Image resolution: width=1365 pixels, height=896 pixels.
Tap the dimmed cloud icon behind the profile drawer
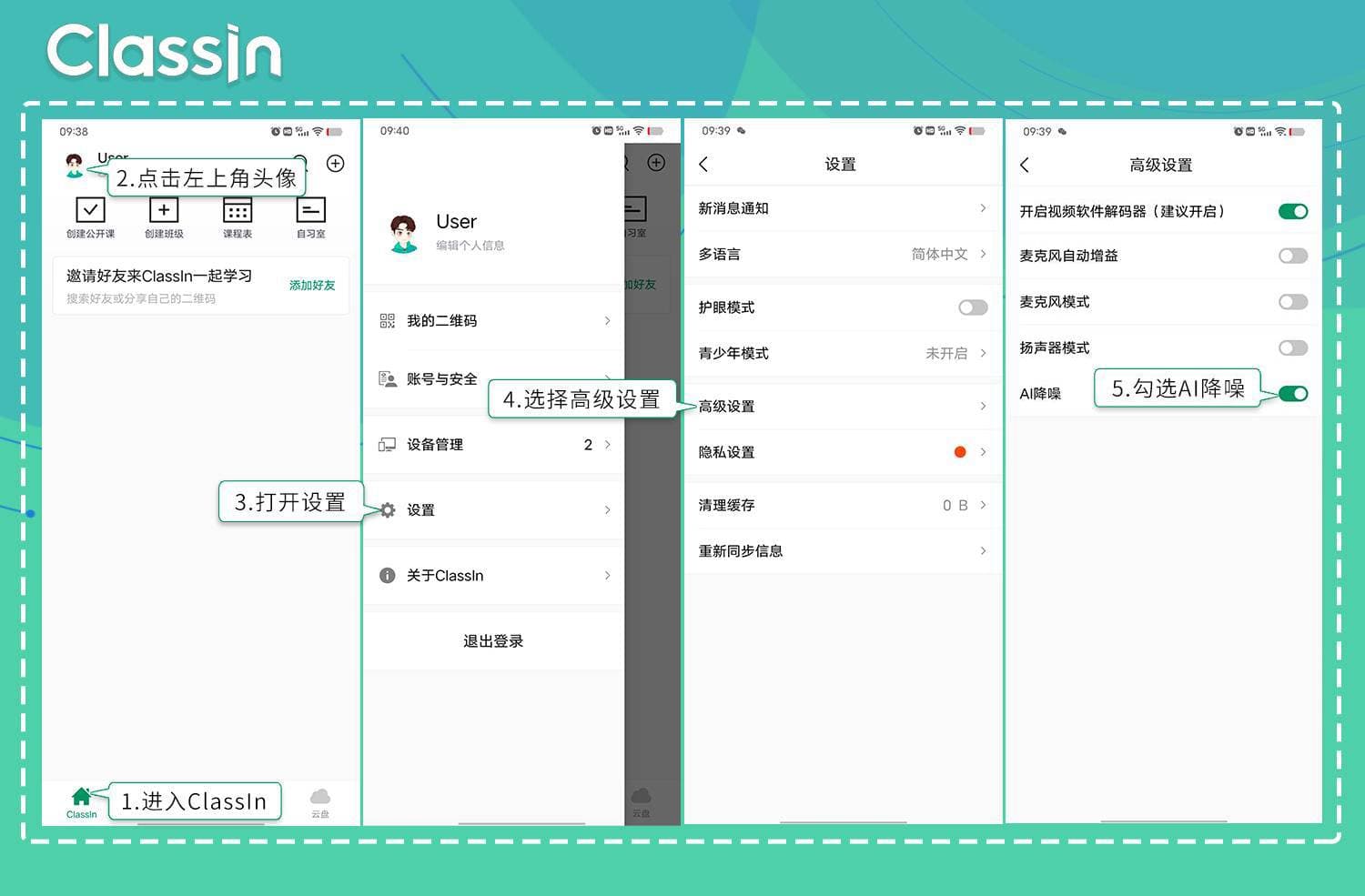click(x=641, y=796)
